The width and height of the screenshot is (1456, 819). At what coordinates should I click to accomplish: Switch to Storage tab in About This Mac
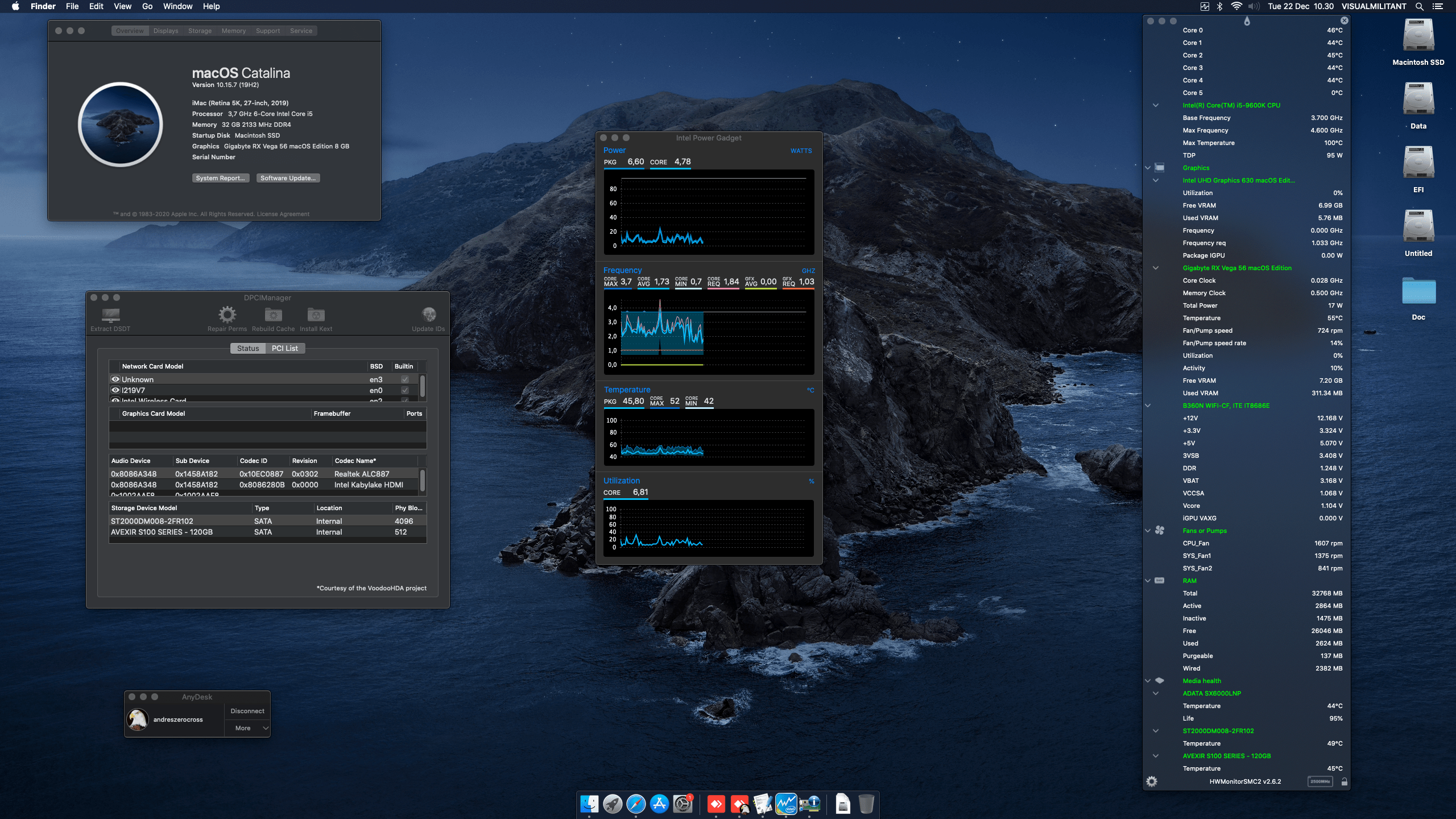[200, 31]
